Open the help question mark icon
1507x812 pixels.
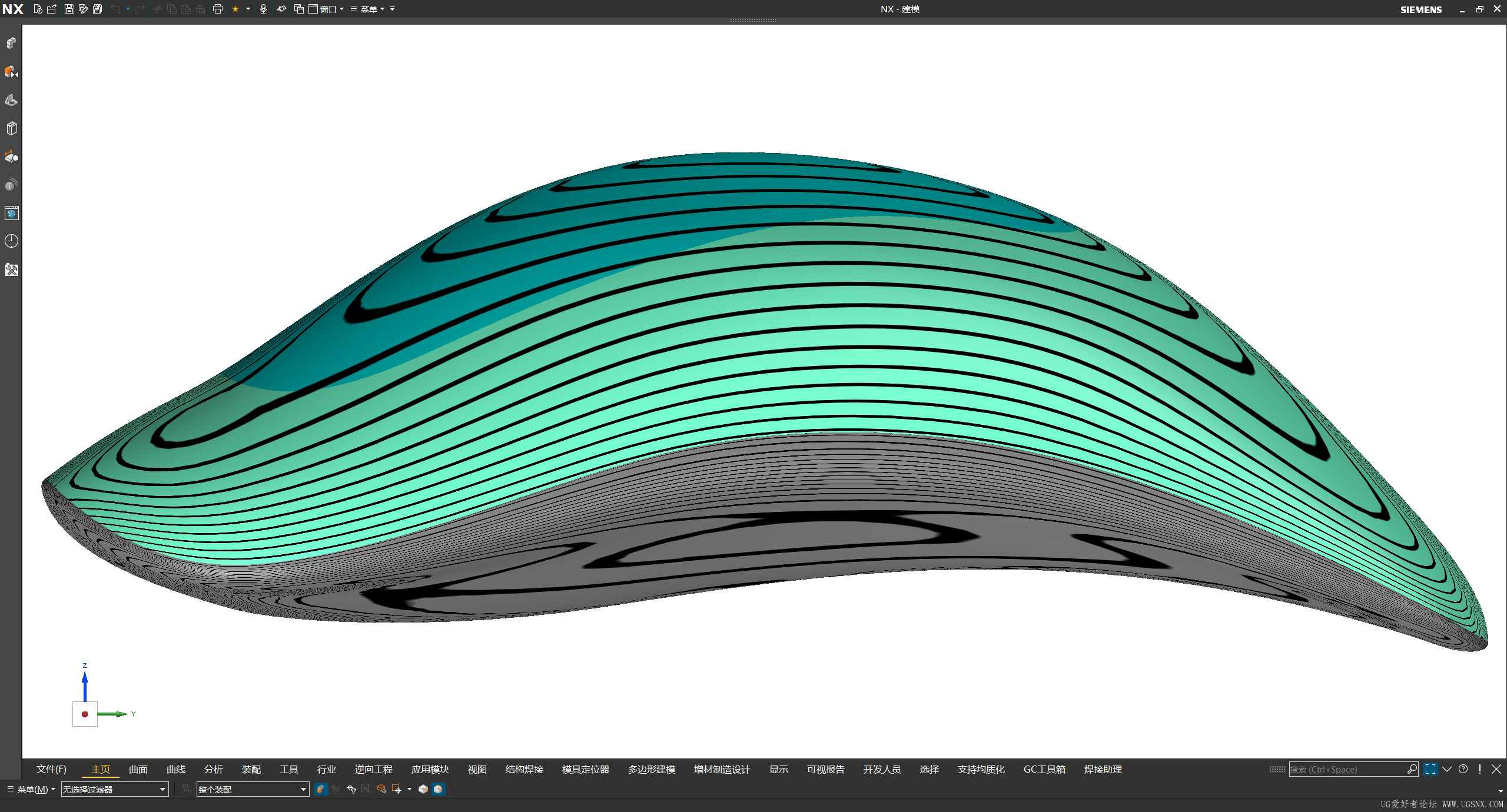pos(1463,769)
